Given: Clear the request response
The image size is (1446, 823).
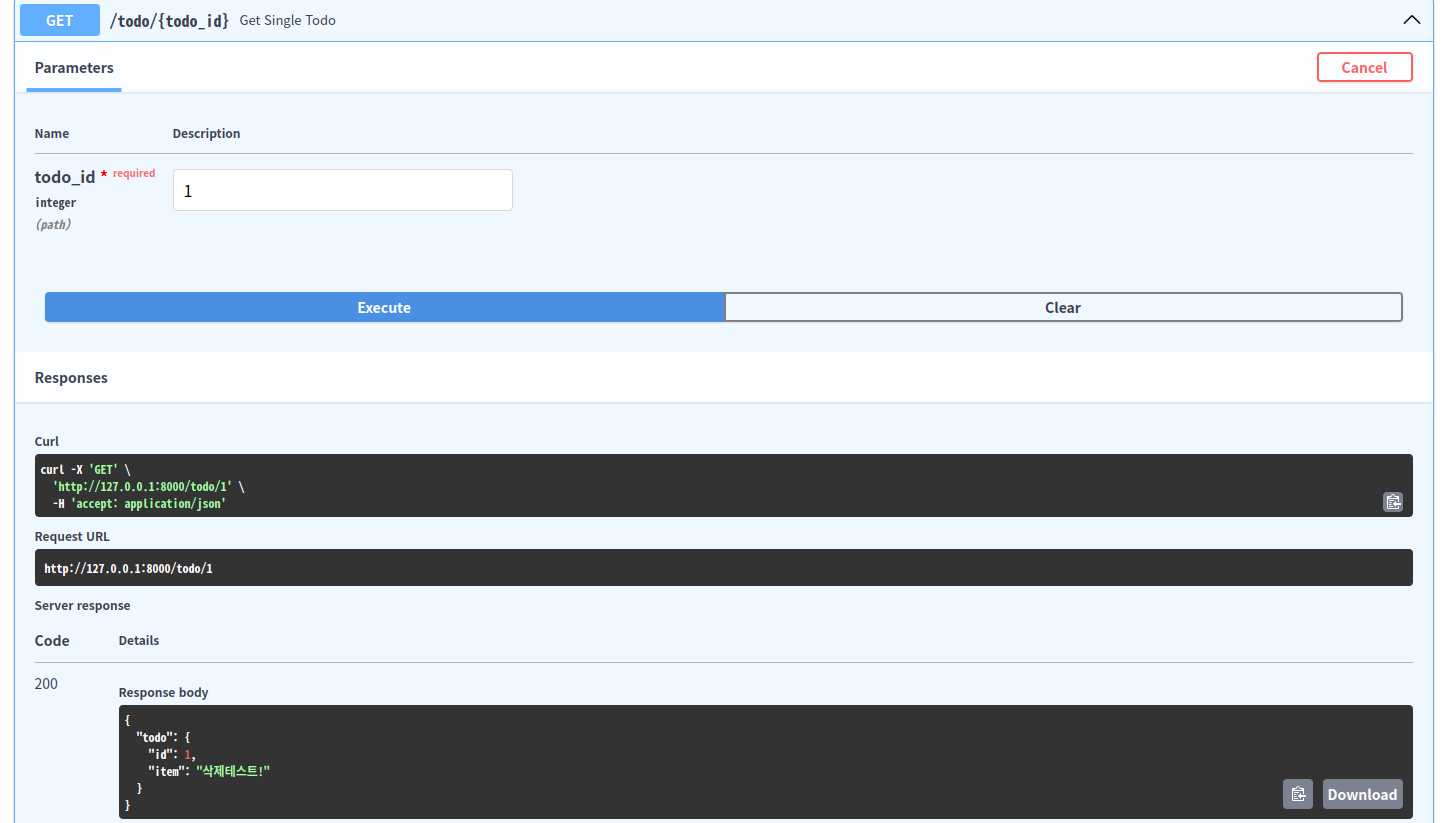Looking at the screenshot, I should (x=1063, y=307).
